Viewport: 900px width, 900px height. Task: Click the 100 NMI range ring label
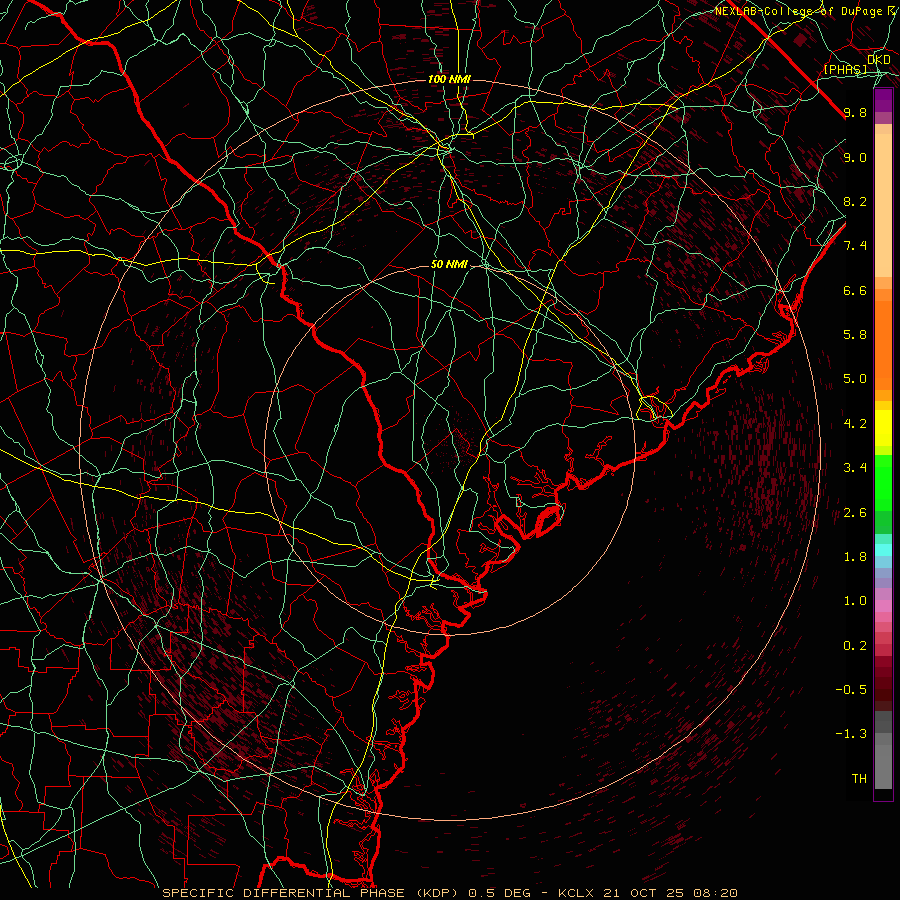(x=449, y=79)
